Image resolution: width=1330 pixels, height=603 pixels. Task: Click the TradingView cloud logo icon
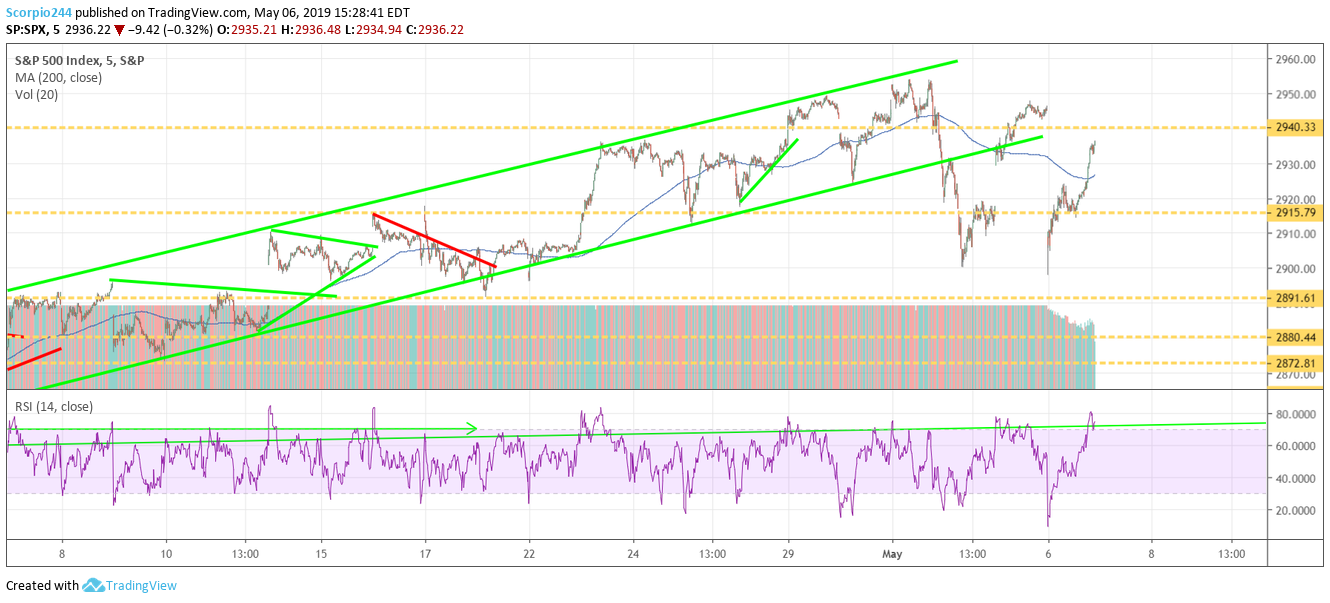point(94,586)
